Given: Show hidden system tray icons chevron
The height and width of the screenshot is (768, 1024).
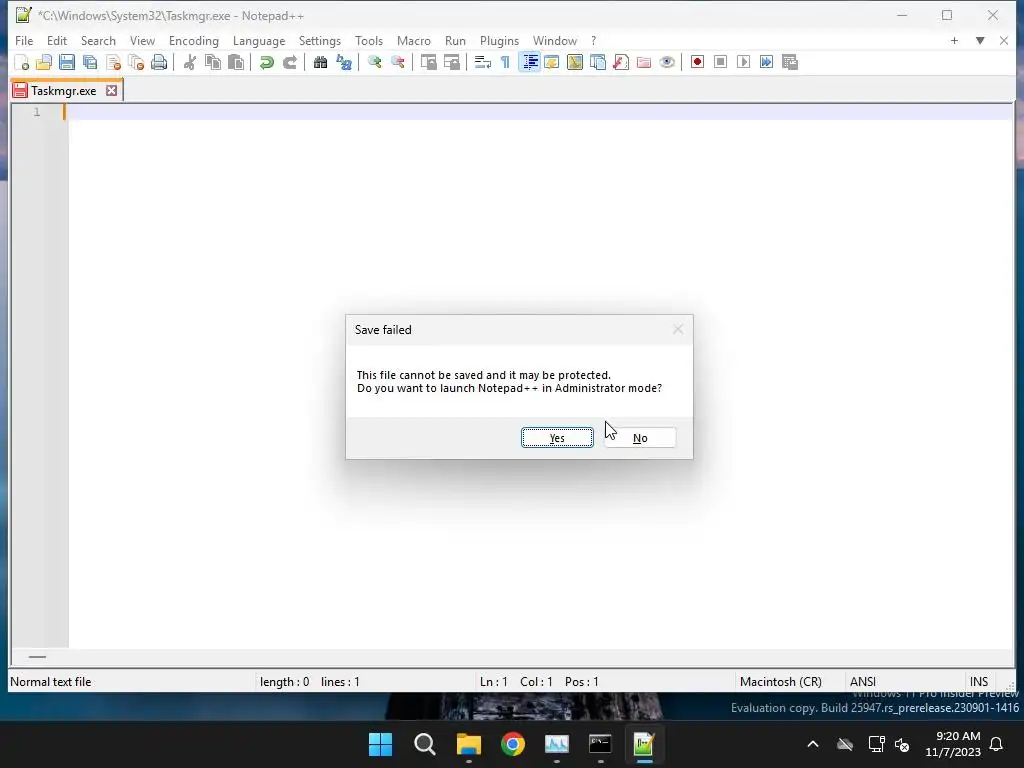Looking at the screenshot, I should 813,744.
